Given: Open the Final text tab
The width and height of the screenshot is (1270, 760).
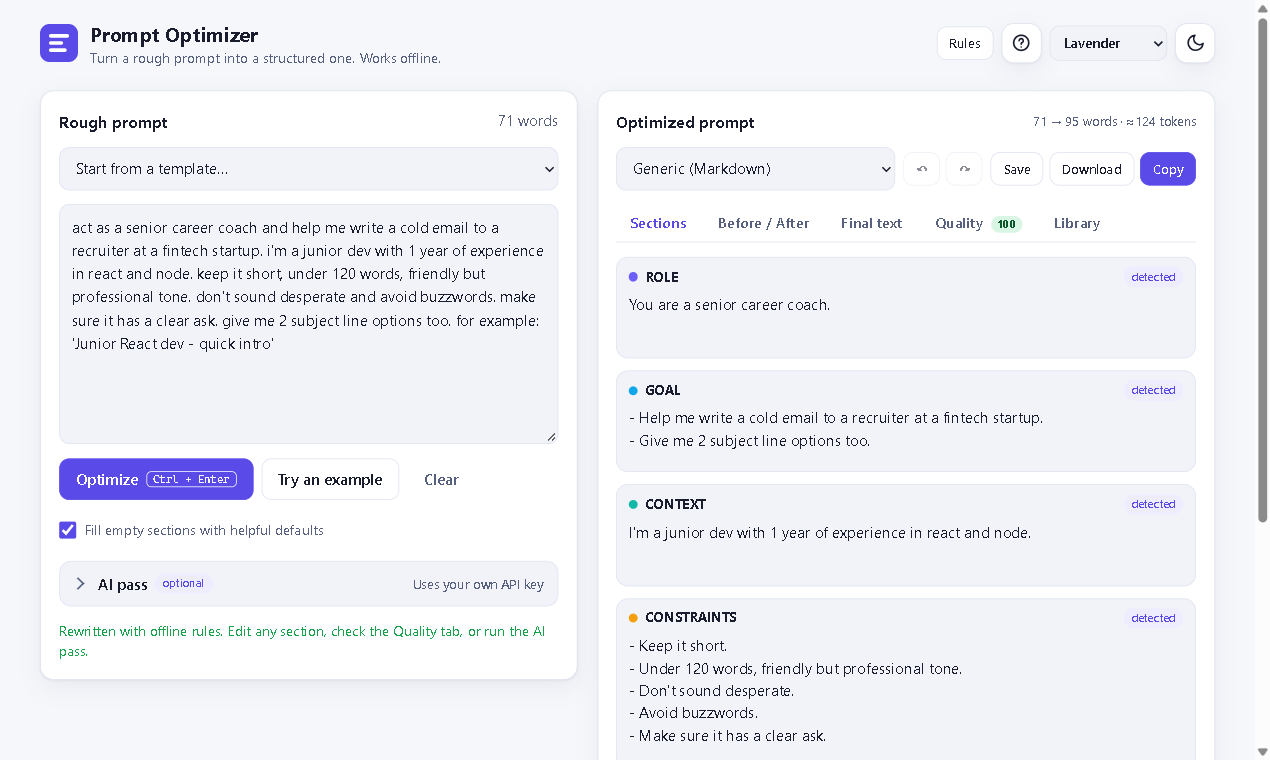Looking at the screenshot, I should click(x=872, y=223).
